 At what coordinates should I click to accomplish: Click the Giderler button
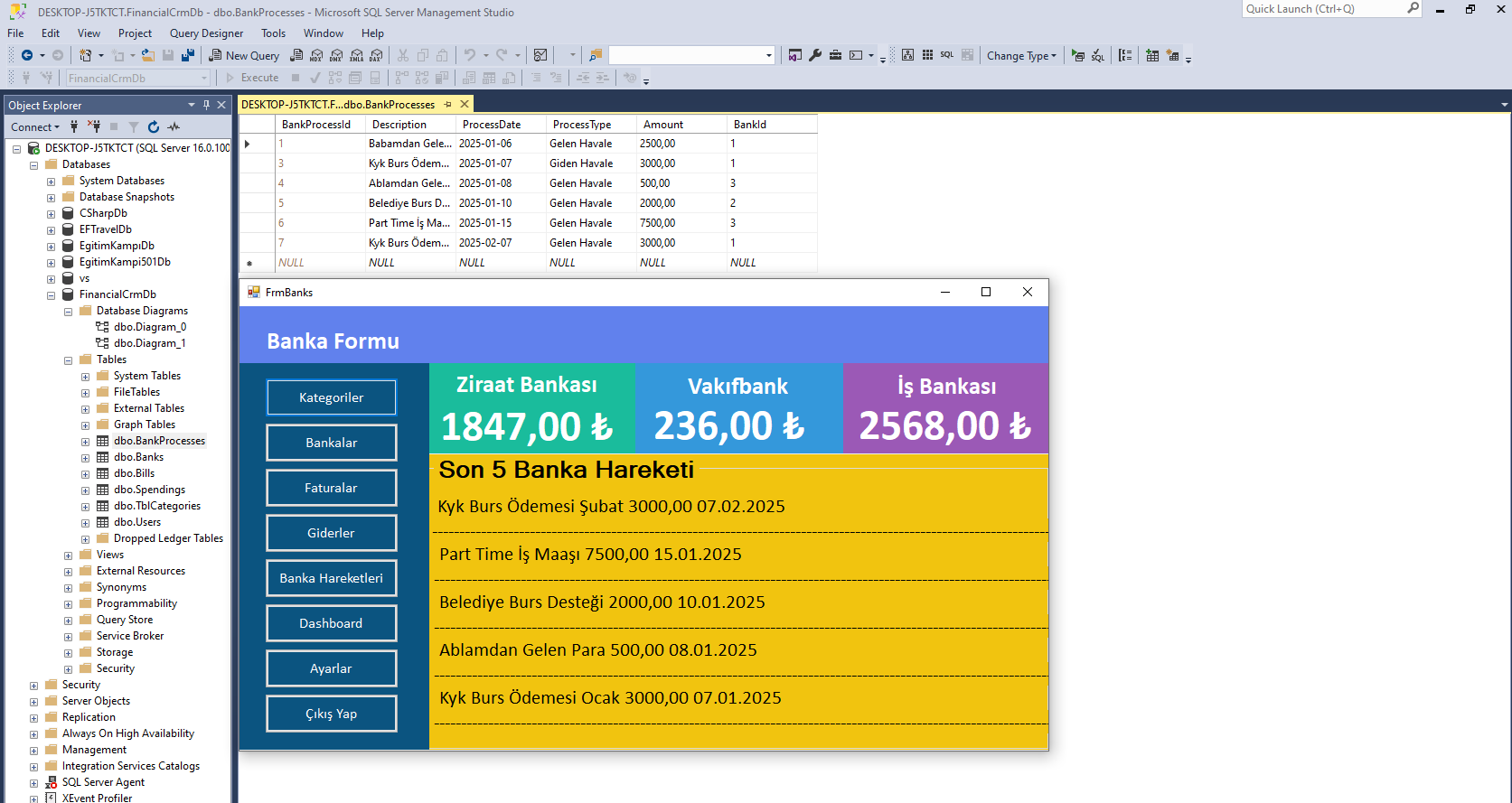(332, 533)
